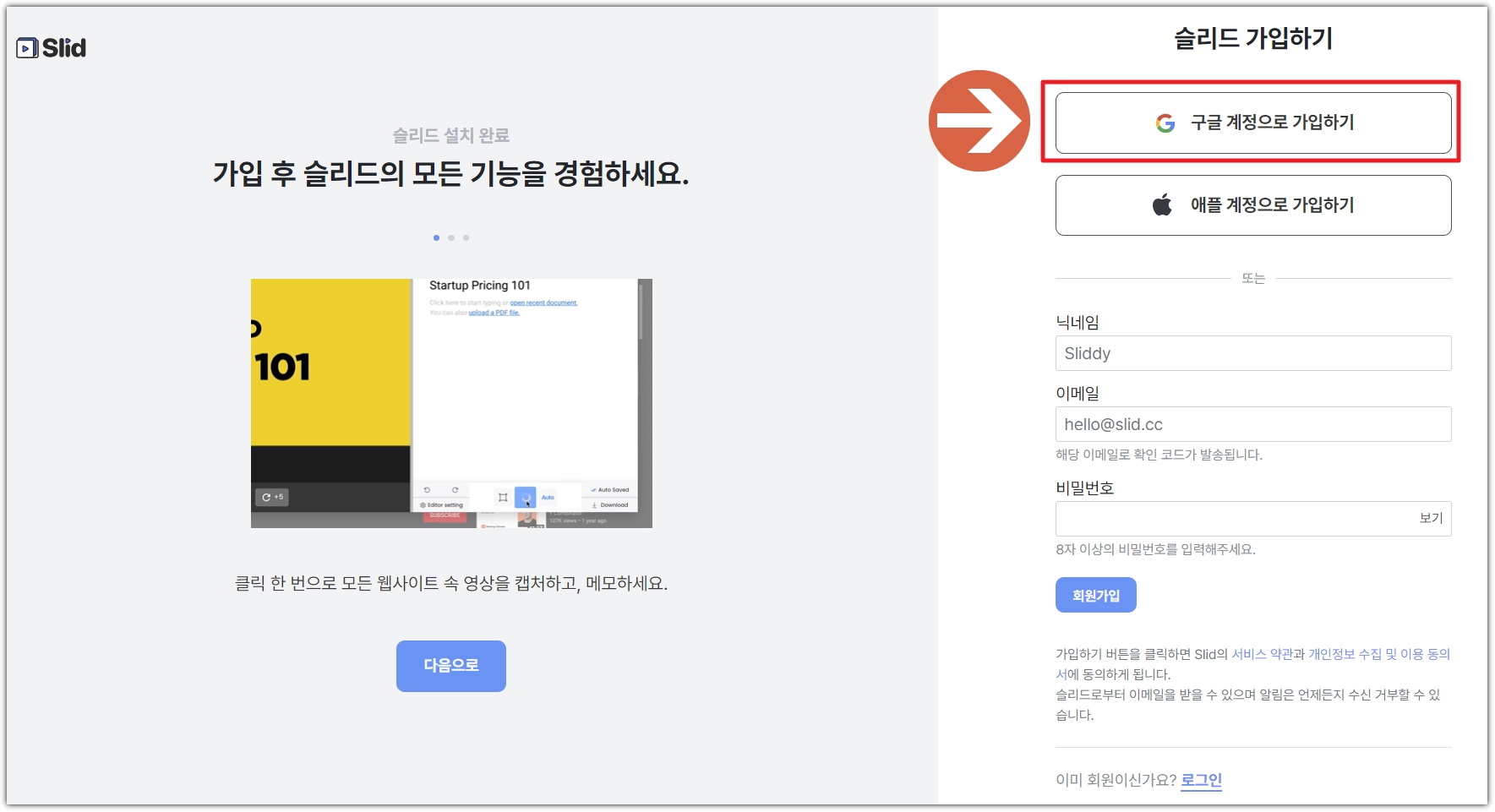Click the SUBSCRIBE button in the video preview
The image size is (1495, 812).
click(x=445, y=515)
